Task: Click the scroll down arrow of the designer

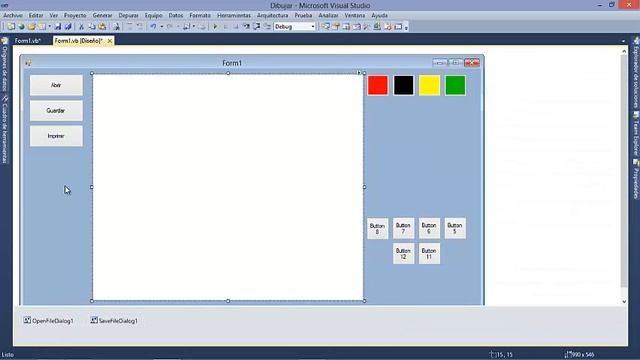Action: pyautogui.click(x=624, y=302)
